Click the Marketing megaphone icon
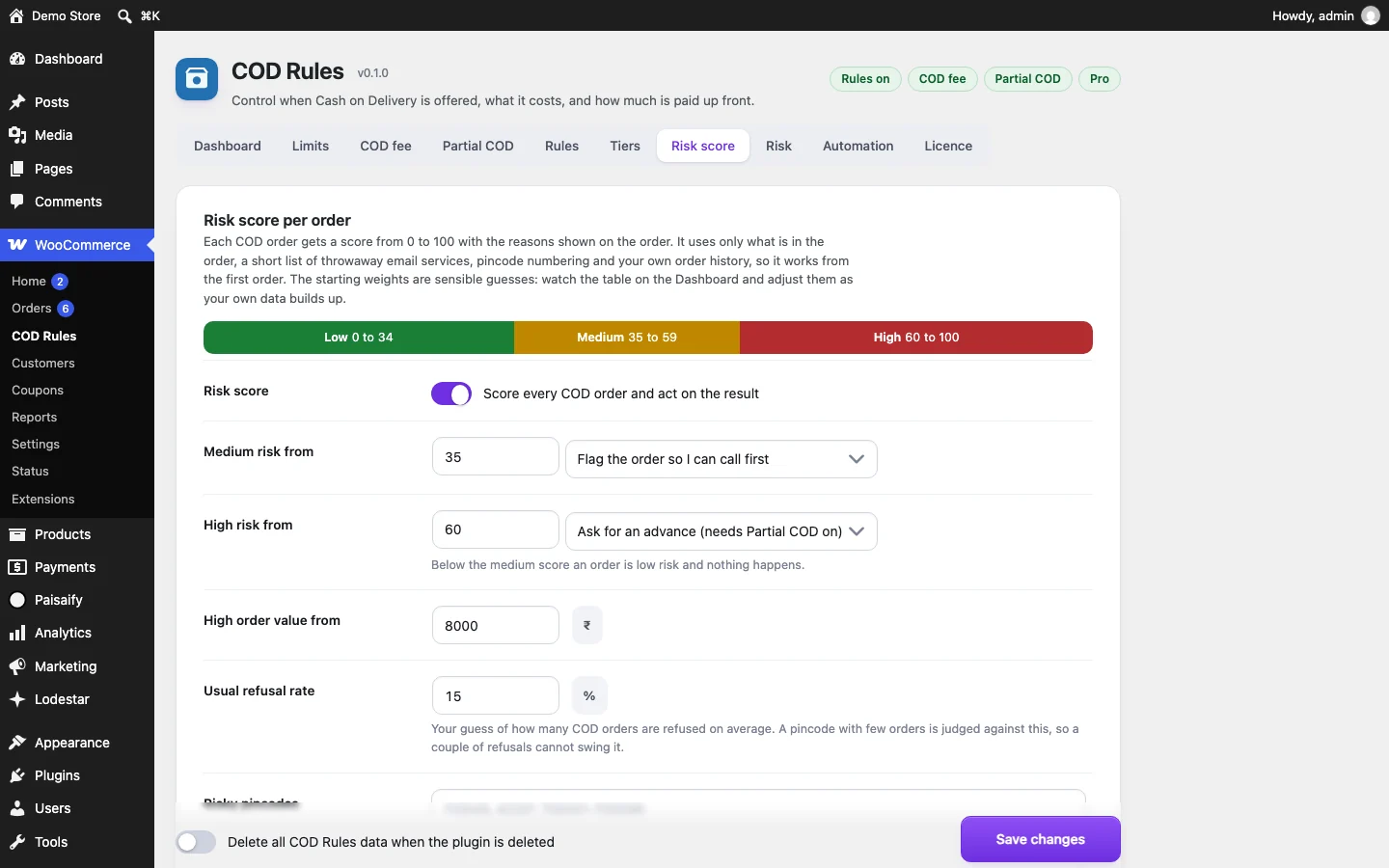Image resolution: width=1389 pixels, height=868 pixels. tap(17, 666)
